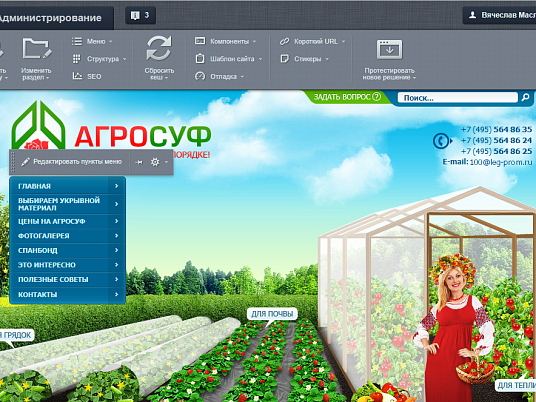
Task: Click Редактировать пункты меню button
Action: click(x=71, y=162)
